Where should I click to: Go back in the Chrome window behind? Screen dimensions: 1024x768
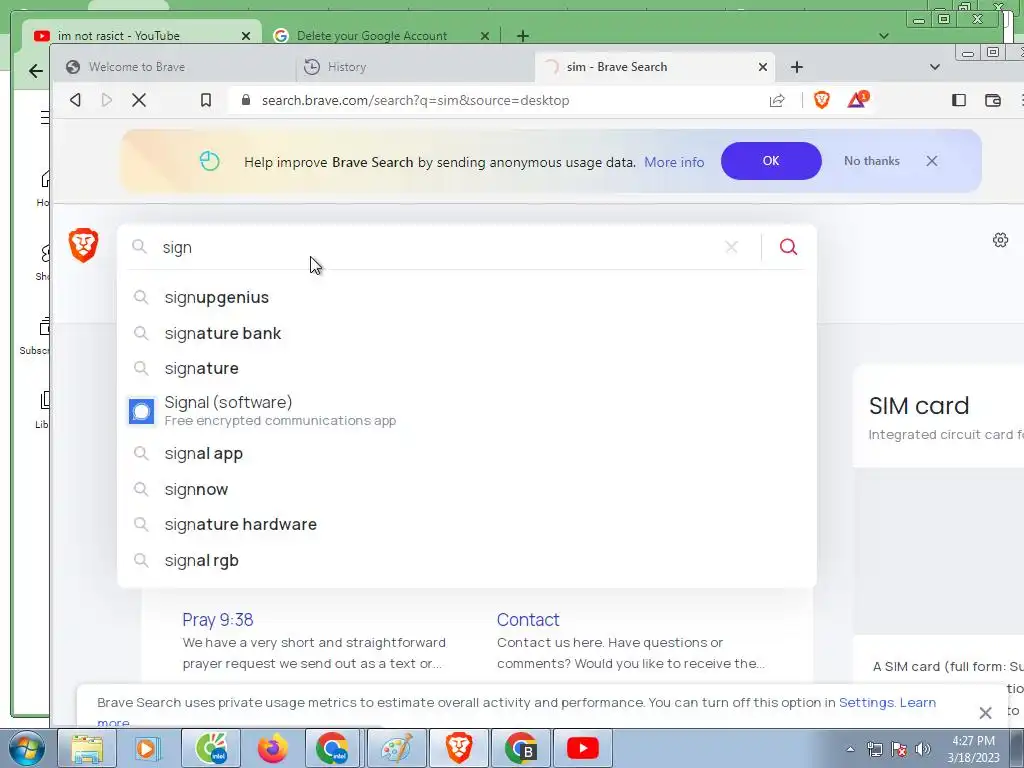click(x=36, y=71)
